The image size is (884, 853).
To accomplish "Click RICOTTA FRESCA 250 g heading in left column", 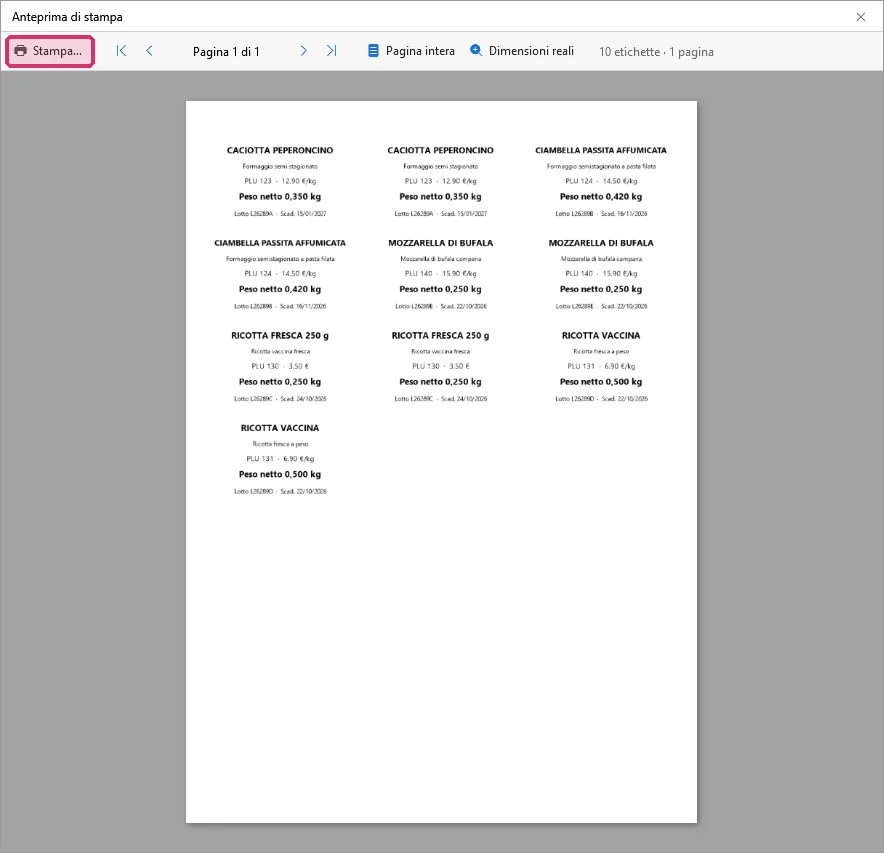I will click(280, 335).
